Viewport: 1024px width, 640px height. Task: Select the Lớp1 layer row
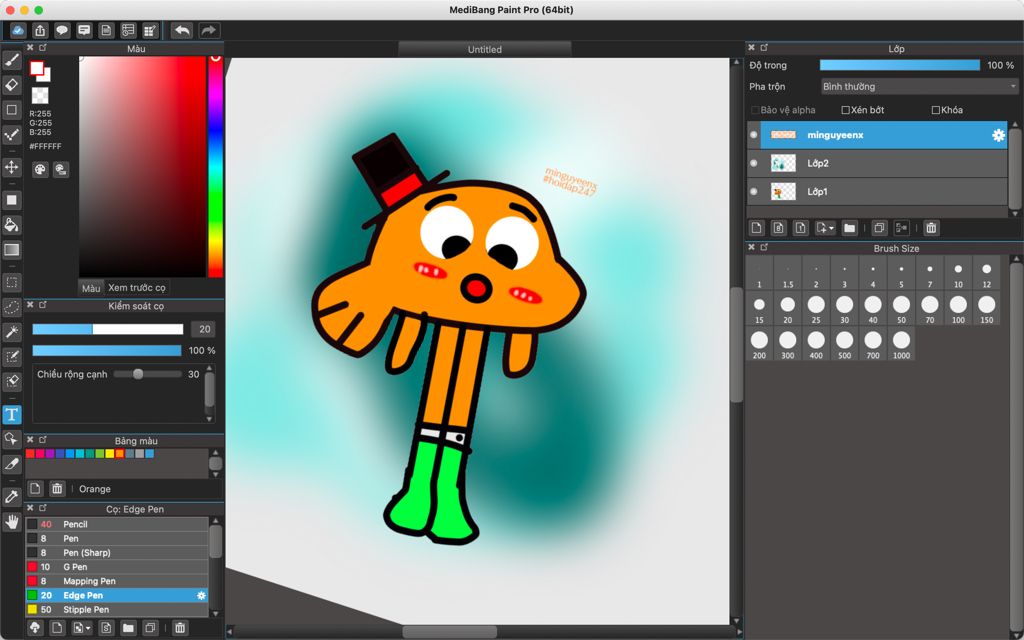pyautogui.click(x=877, y=191)
